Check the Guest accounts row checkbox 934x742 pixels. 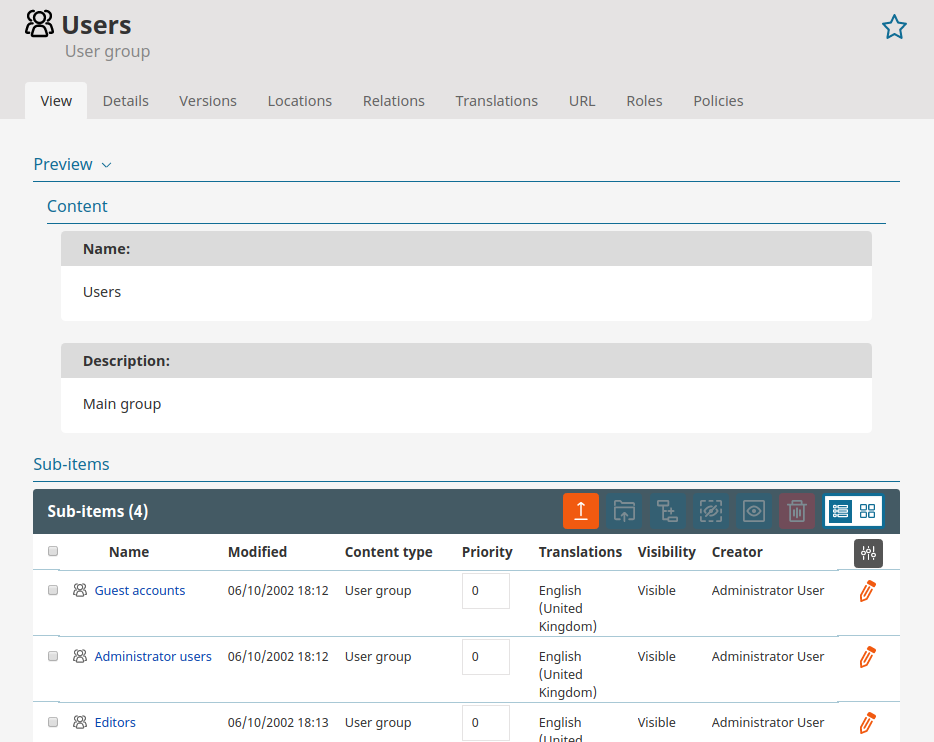(53, 590)
